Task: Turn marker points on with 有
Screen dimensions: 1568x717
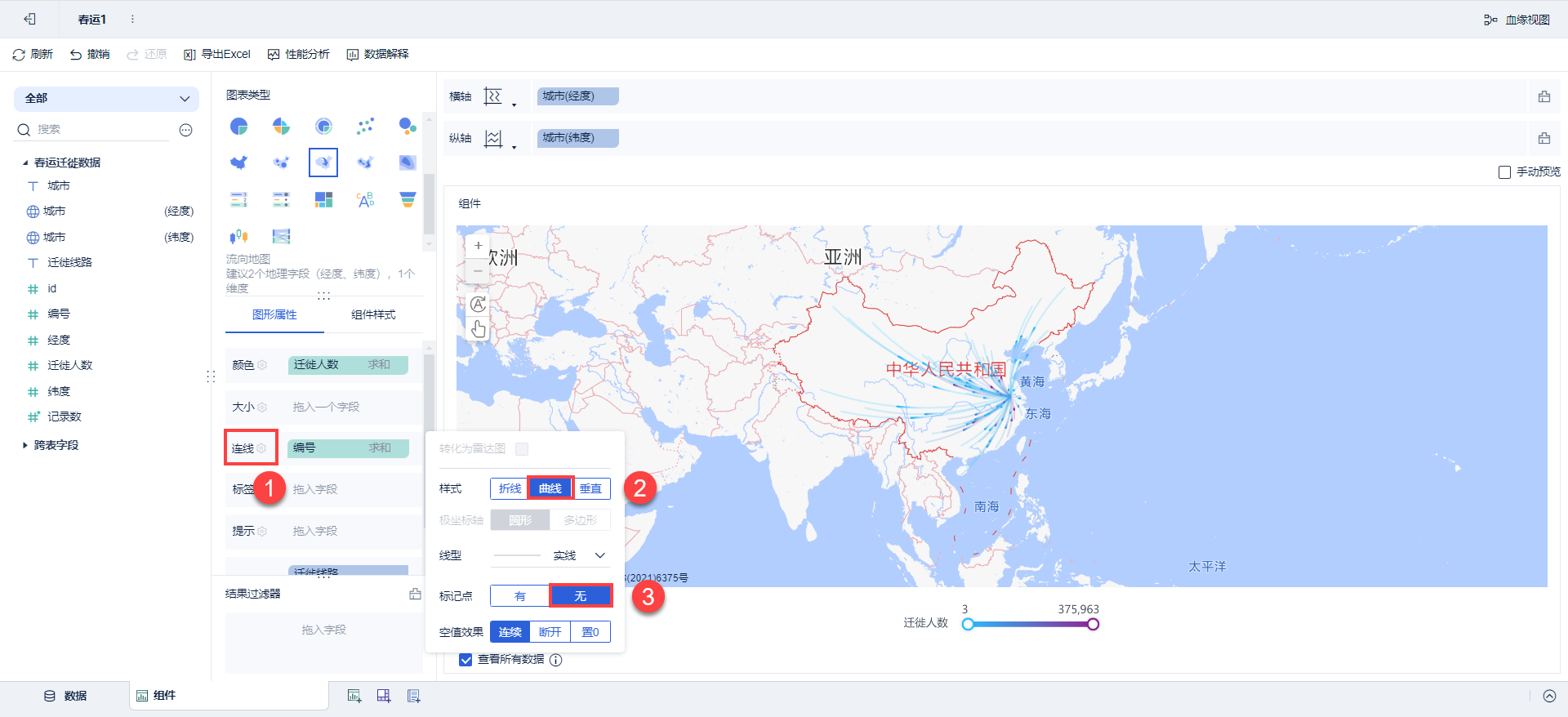Action: (520, 596)
